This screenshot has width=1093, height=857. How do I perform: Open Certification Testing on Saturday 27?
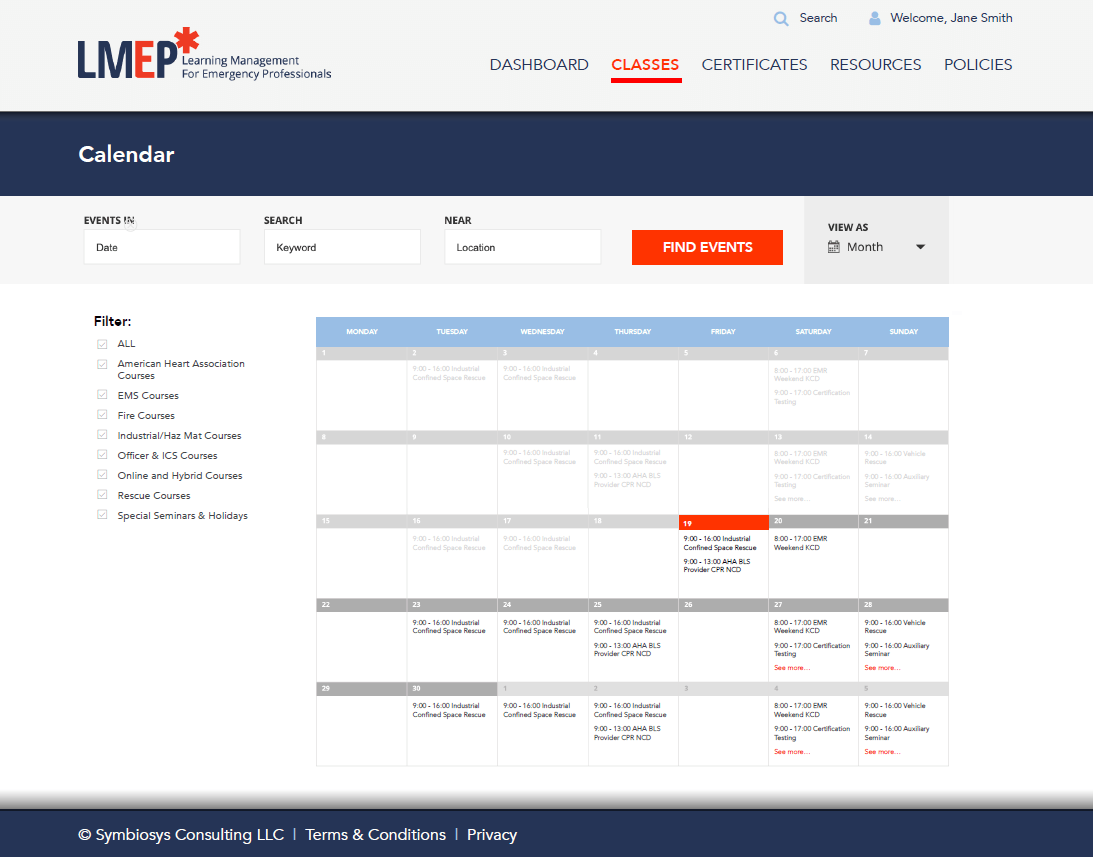click(812, 650)
